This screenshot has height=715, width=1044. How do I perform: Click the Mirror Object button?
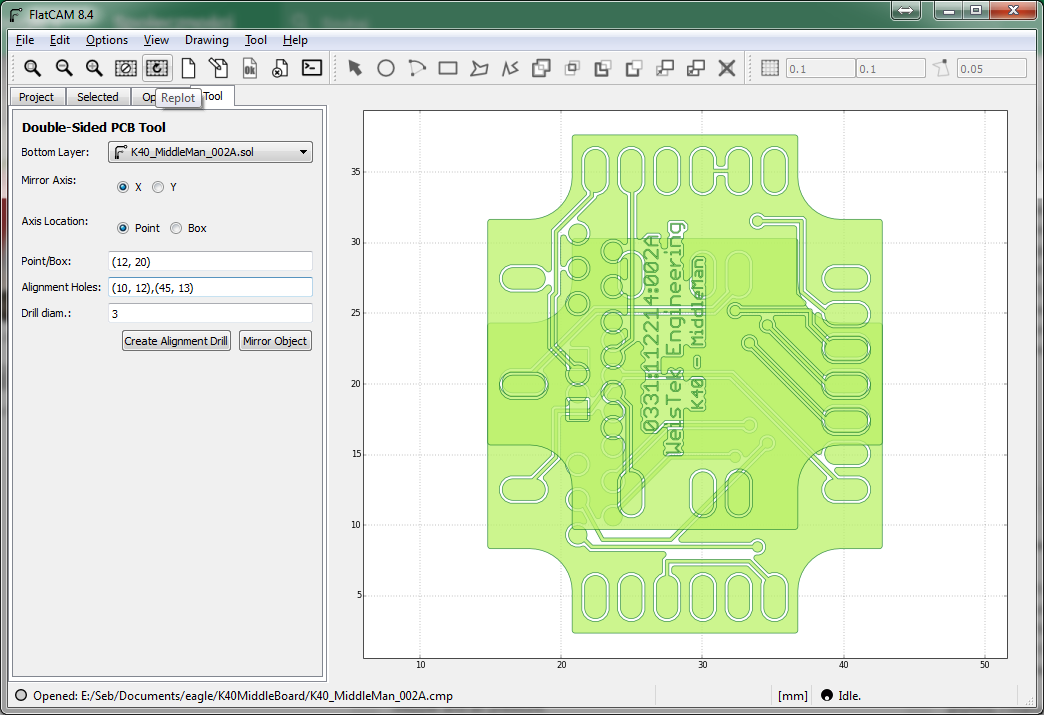click(275, 341)
